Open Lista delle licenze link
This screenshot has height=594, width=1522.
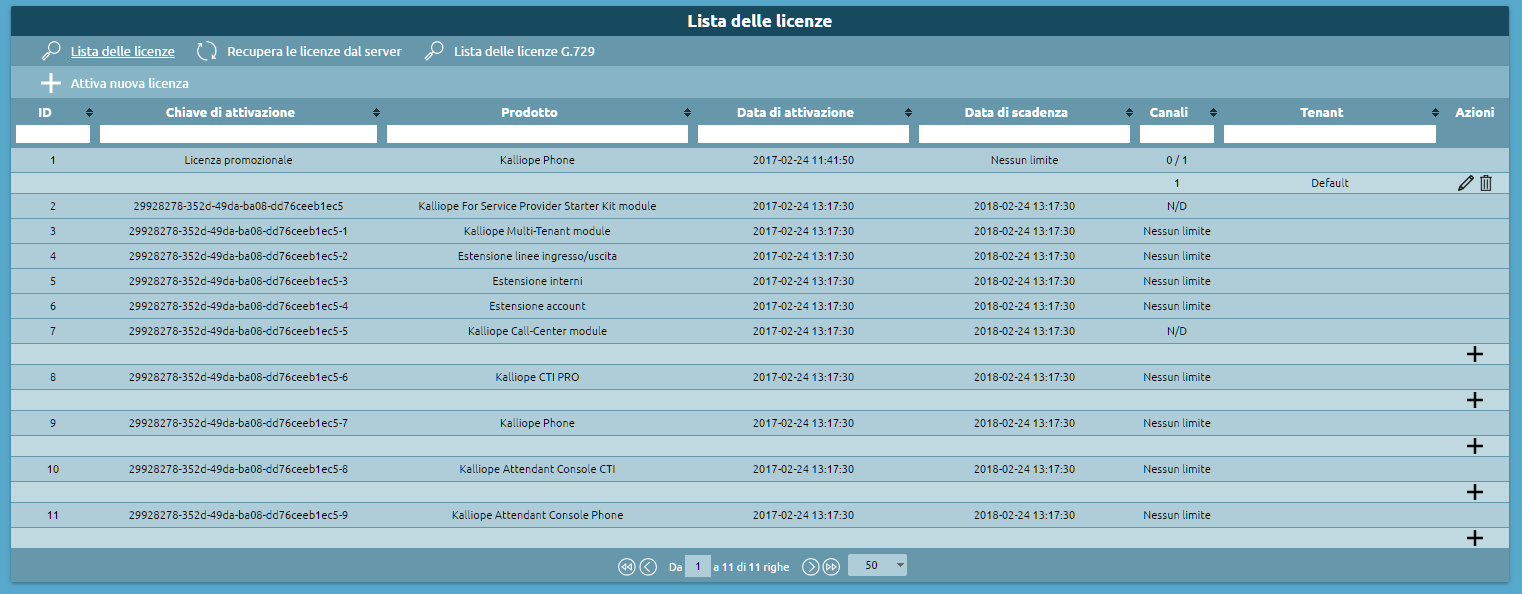tap(122, 51)
